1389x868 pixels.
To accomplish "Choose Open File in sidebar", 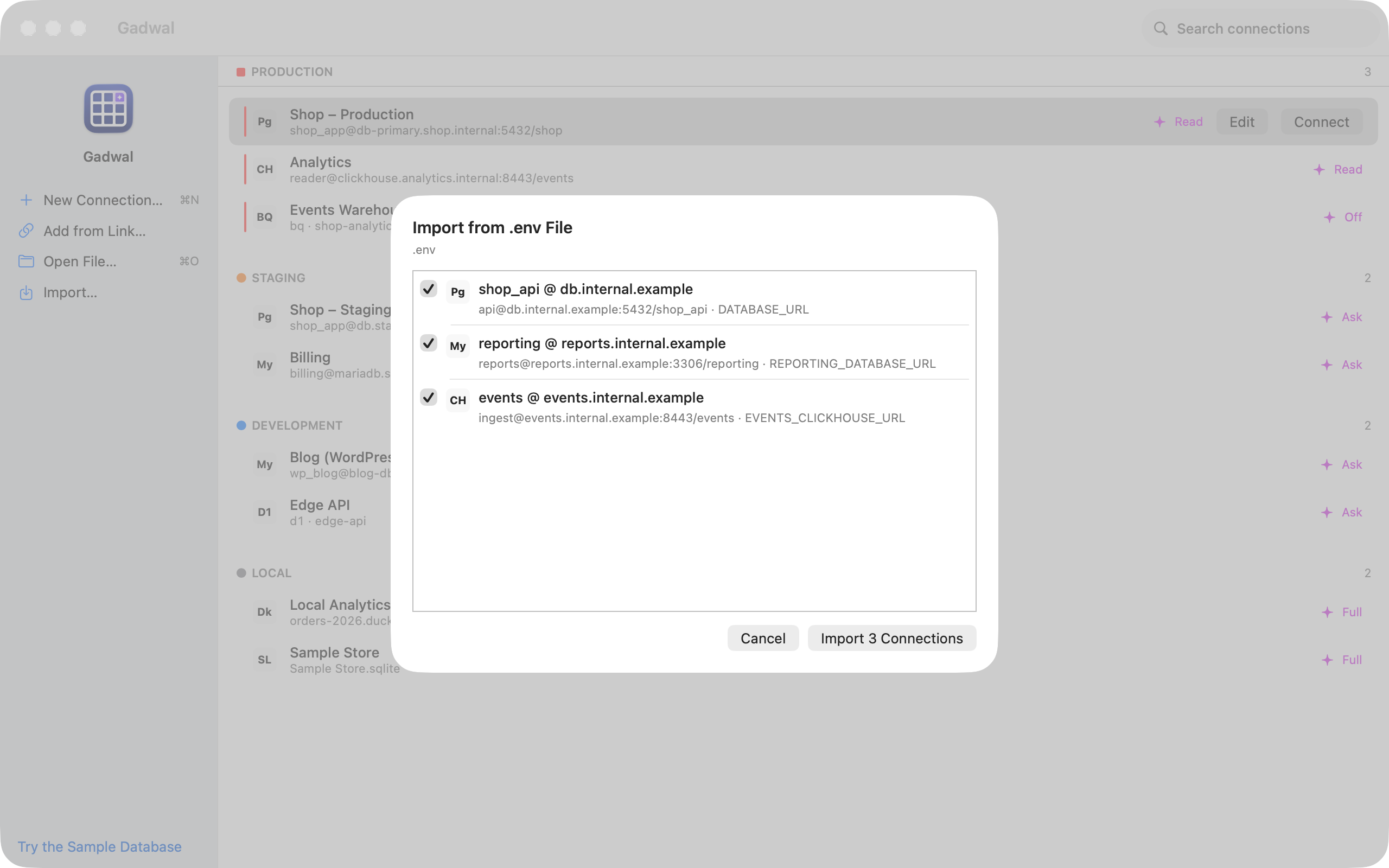I will tap(109, 261).
